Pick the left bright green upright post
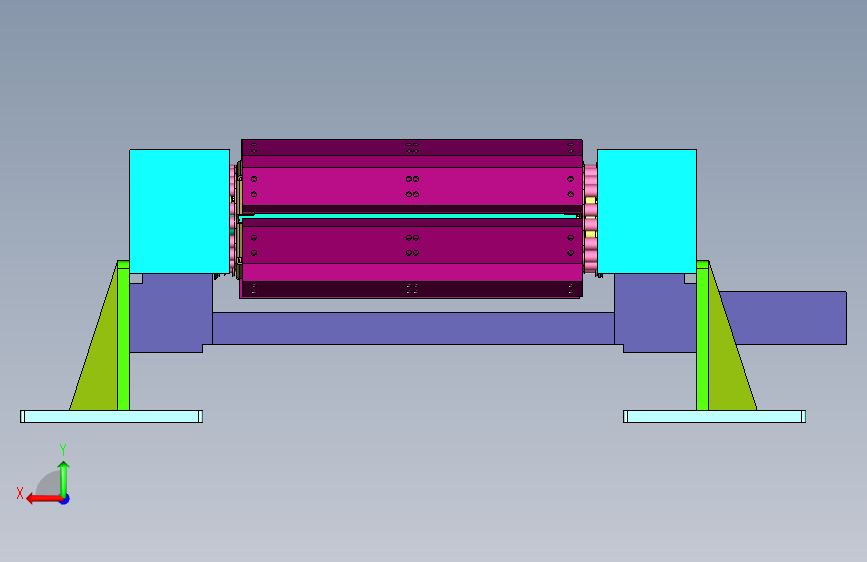 (123, 336)
